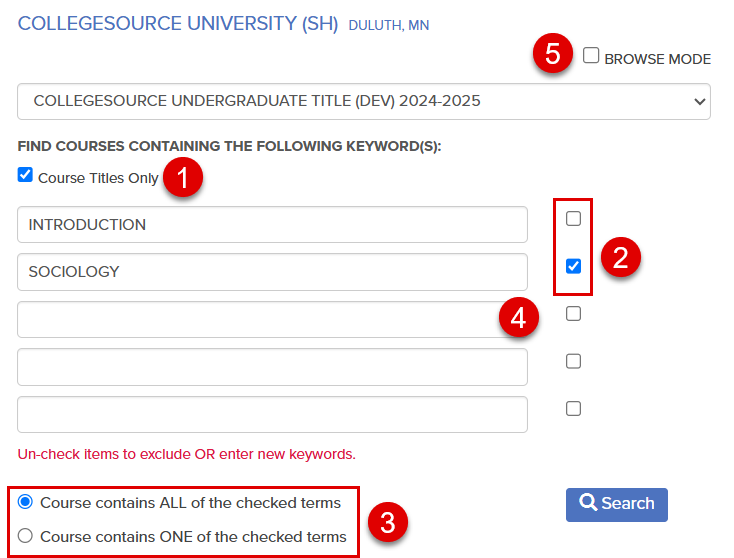
Task: Tick the checkbox for the fifth keyword field
Action: click(573, 409)
